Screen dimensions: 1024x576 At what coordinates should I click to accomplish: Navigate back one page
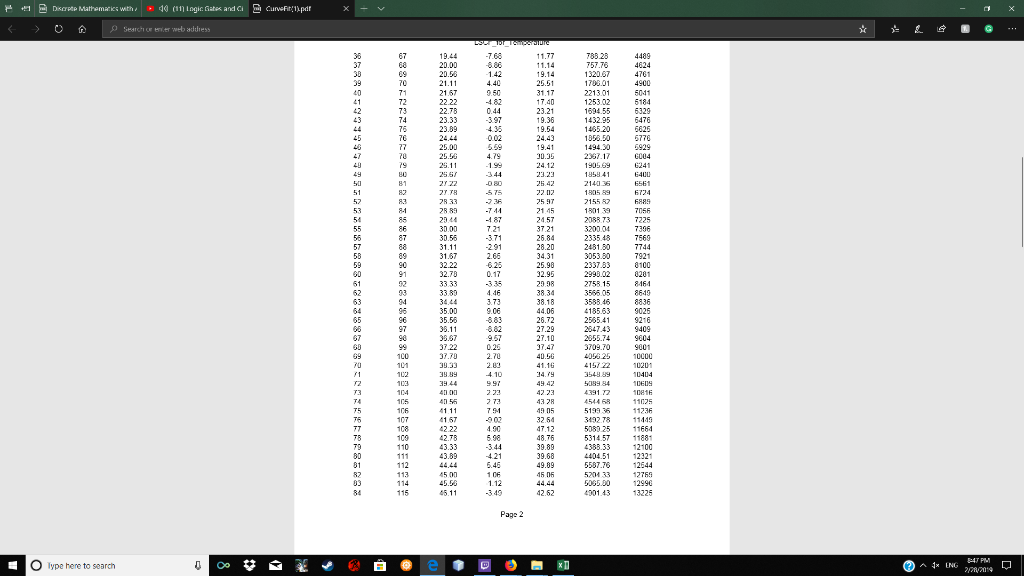12,29
